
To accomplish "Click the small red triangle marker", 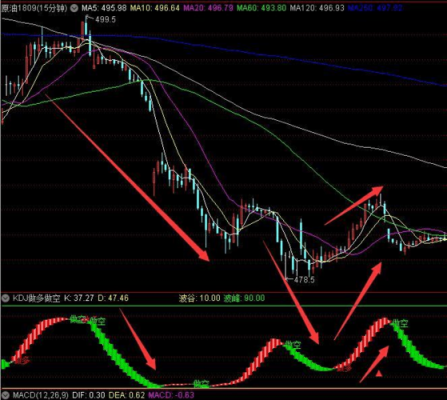I will pyautogui.click(x=379, y=373).
